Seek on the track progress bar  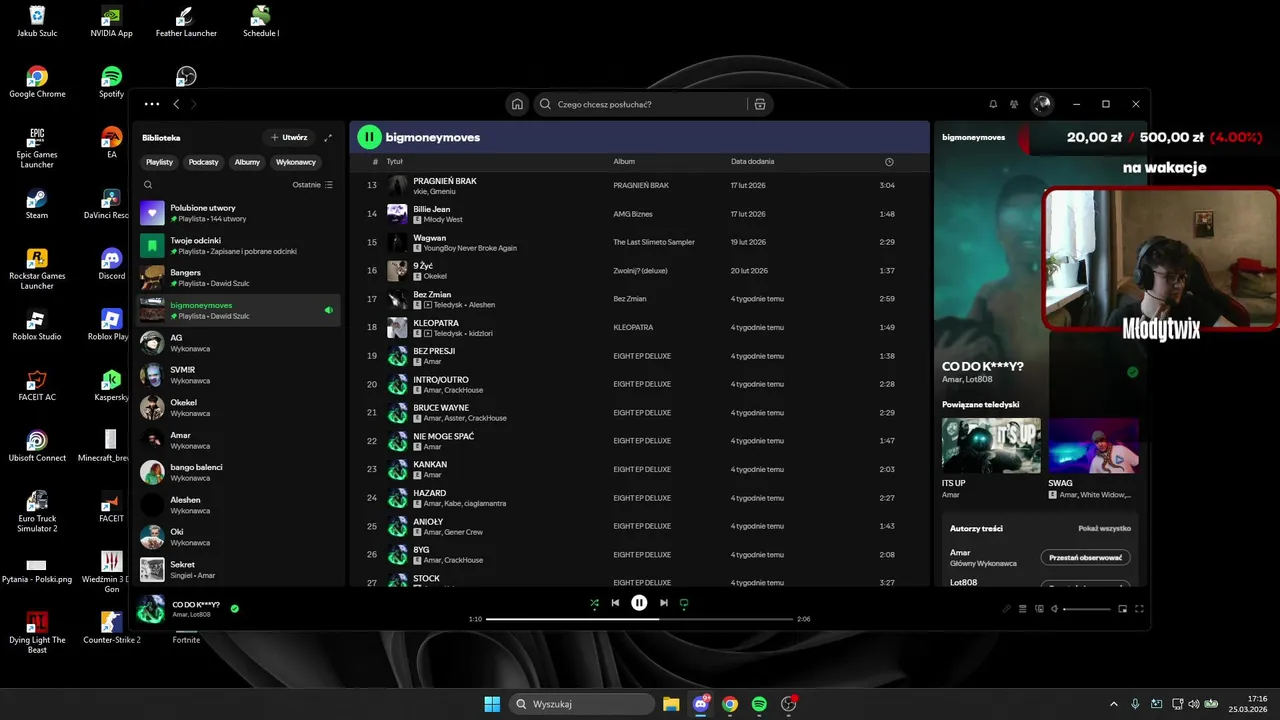tap(639, 619)
